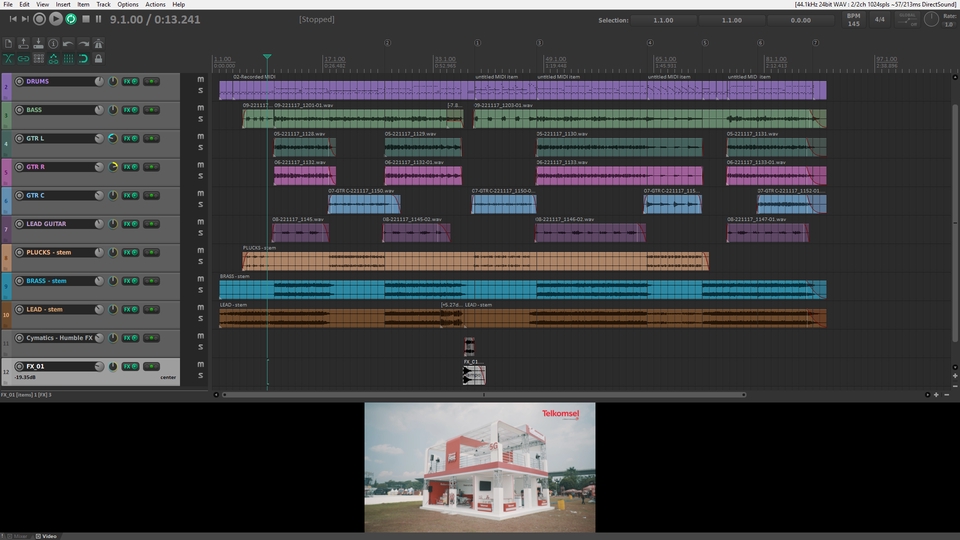
Task: Open the View menu
Action: pyautogui.click(x=42, y=4)
